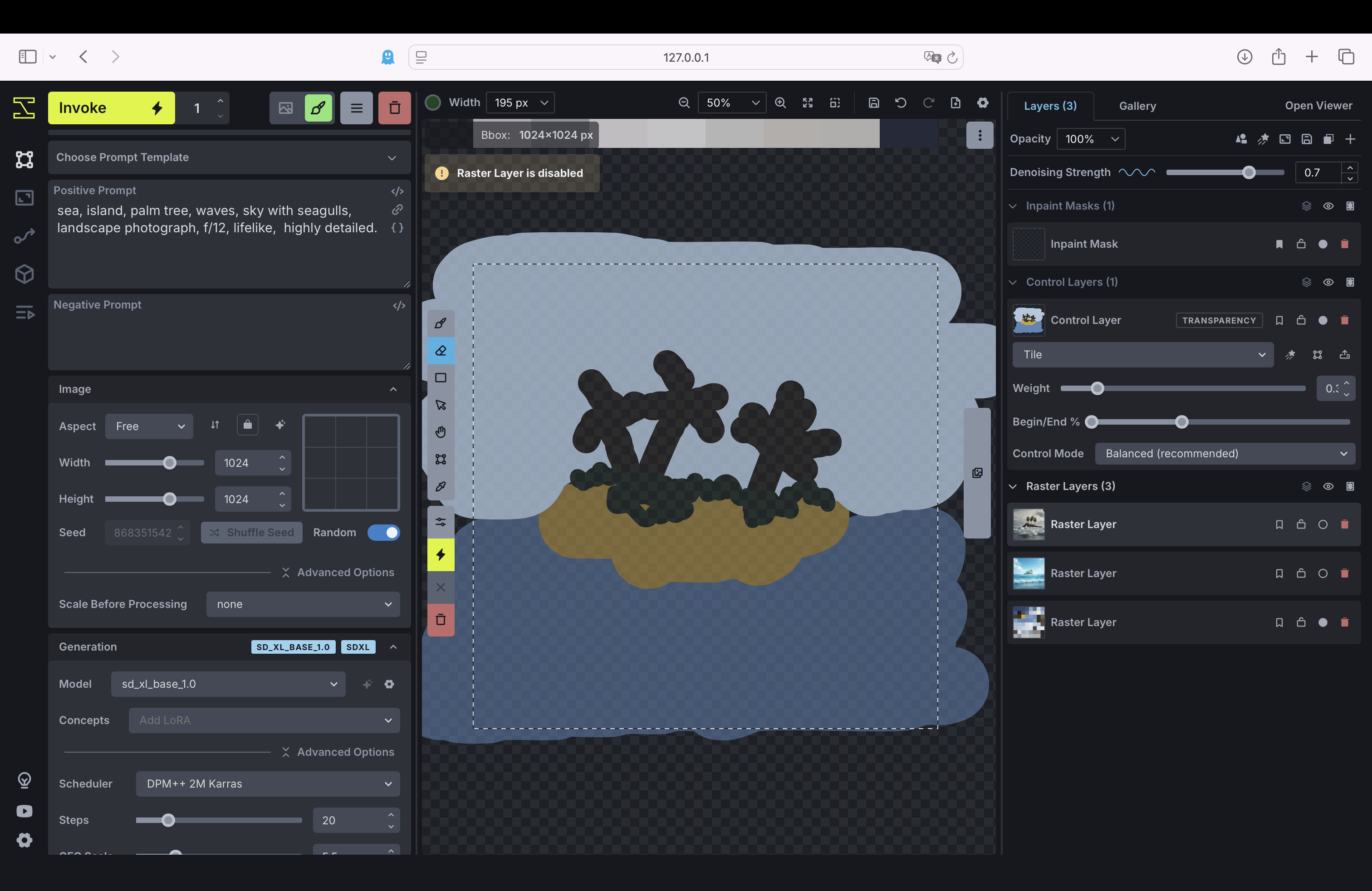Open Control Mode Balanced dropdown
The height and width of the screenshot is (891, 1372).
(x=1225, y=454)
